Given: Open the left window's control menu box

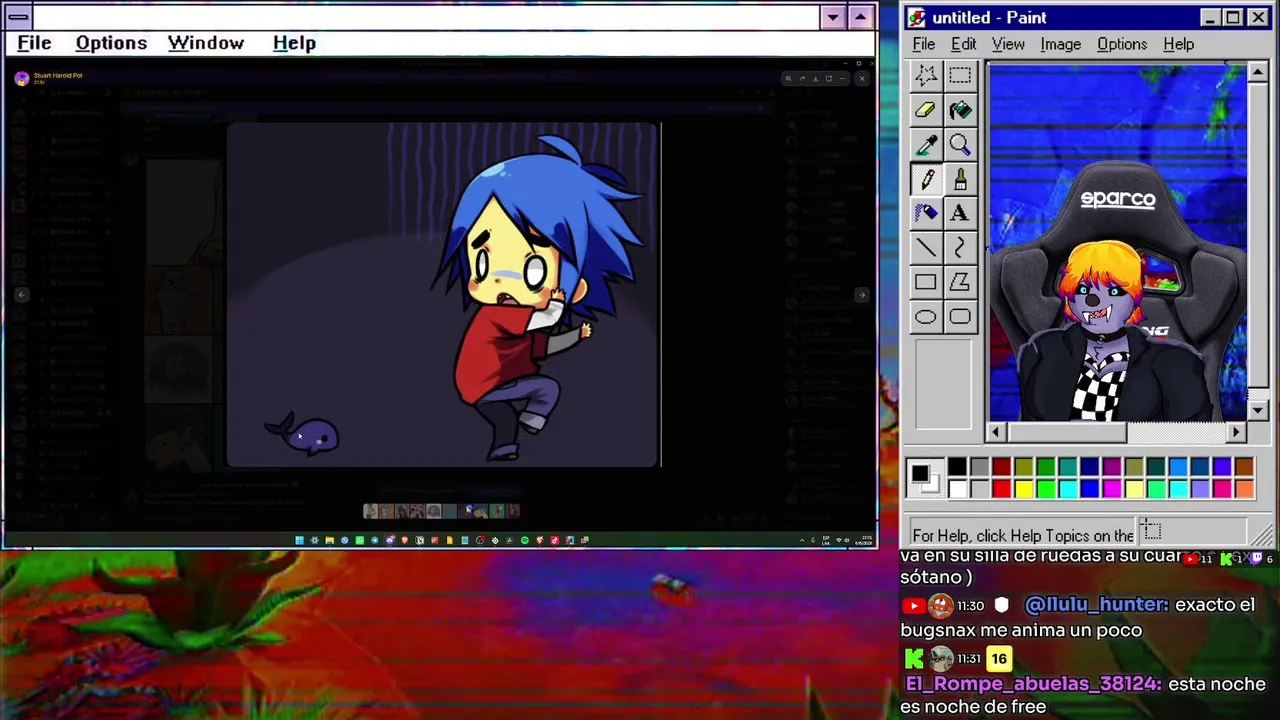Looking at the screenshot, I should pos(18,17).
